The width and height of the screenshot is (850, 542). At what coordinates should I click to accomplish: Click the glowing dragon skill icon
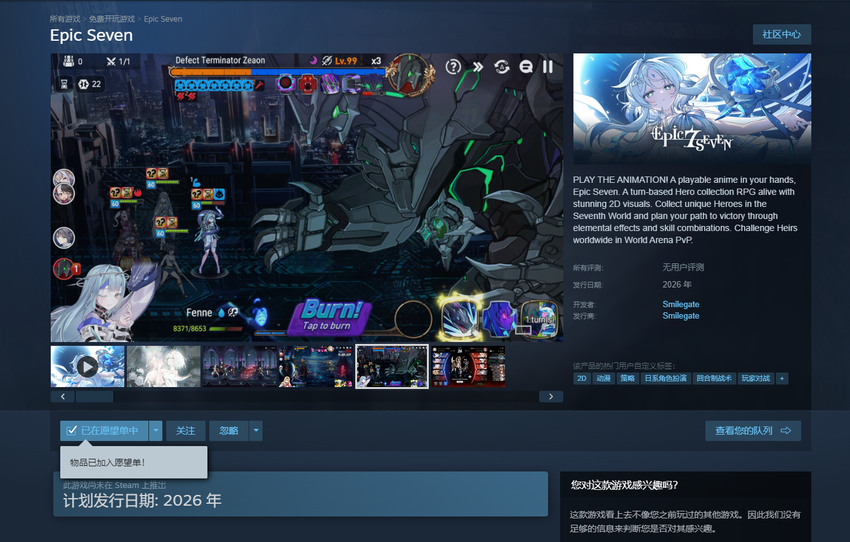coord(460,319)
